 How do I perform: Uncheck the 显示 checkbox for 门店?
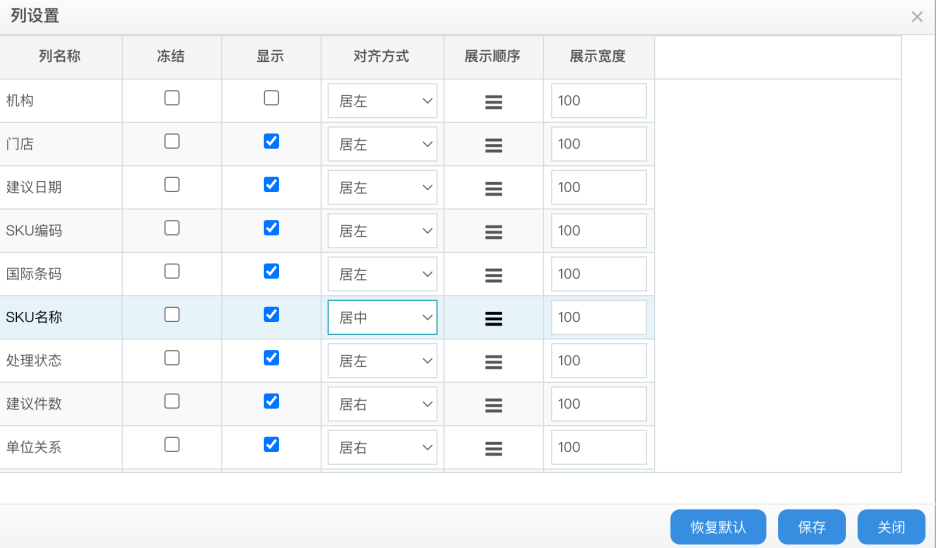point(272,141)
